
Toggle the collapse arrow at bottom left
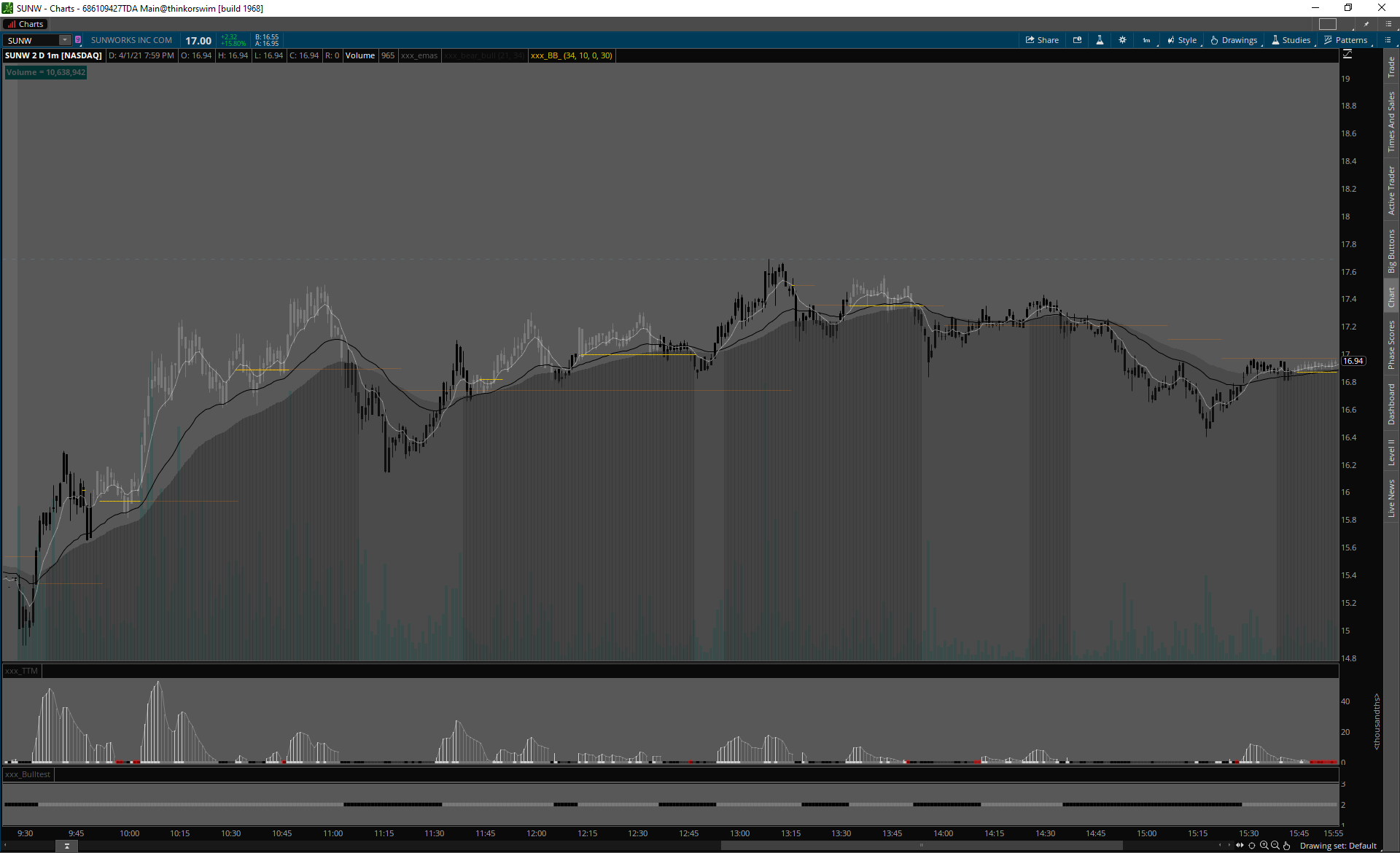(66, 846)
